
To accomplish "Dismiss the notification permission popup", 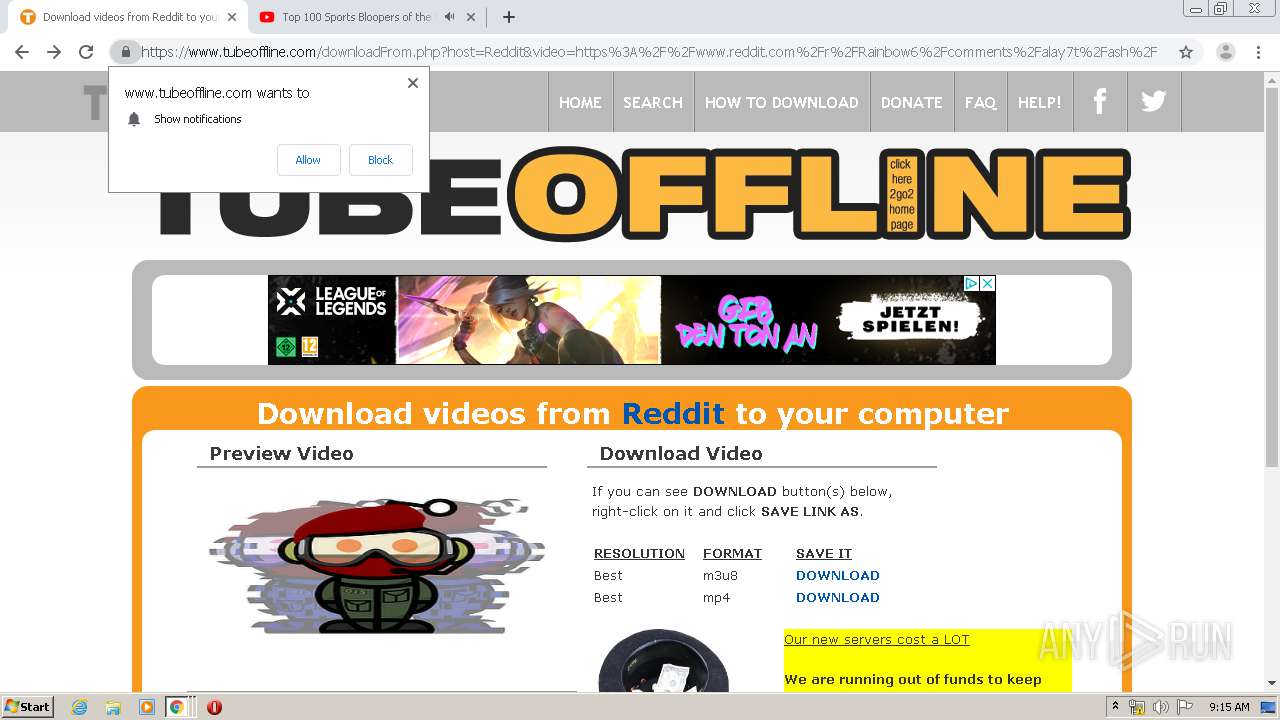I will pos(412,83).
